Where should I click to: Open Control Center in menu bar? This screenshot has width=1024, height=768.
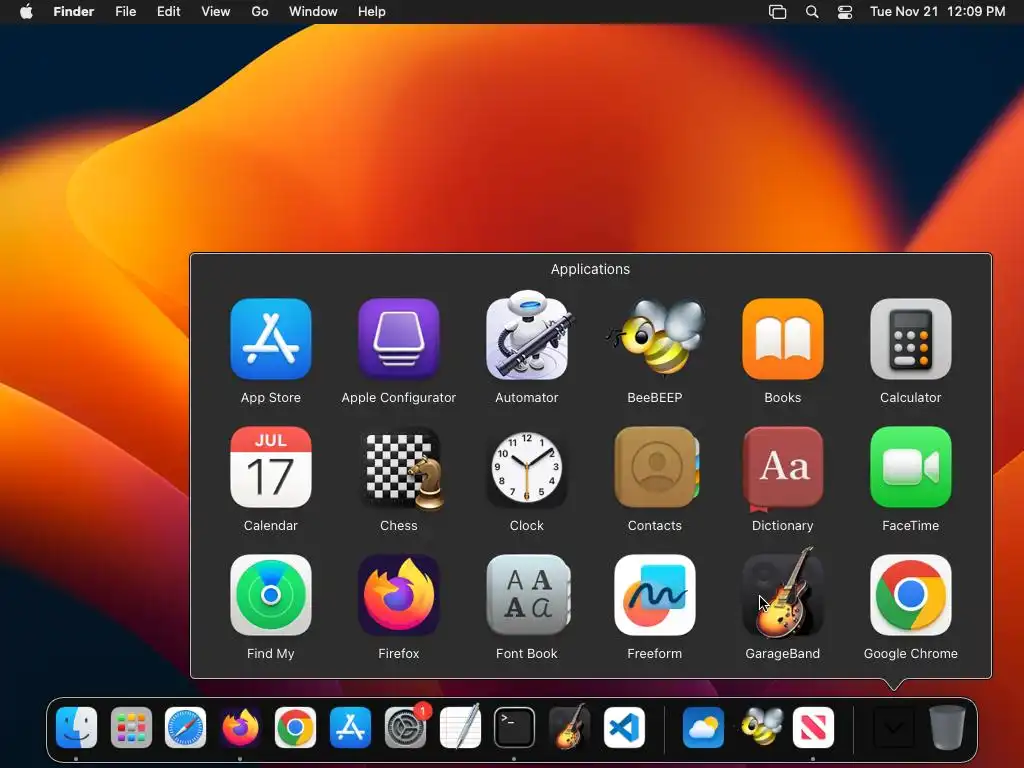pos(845,12)
